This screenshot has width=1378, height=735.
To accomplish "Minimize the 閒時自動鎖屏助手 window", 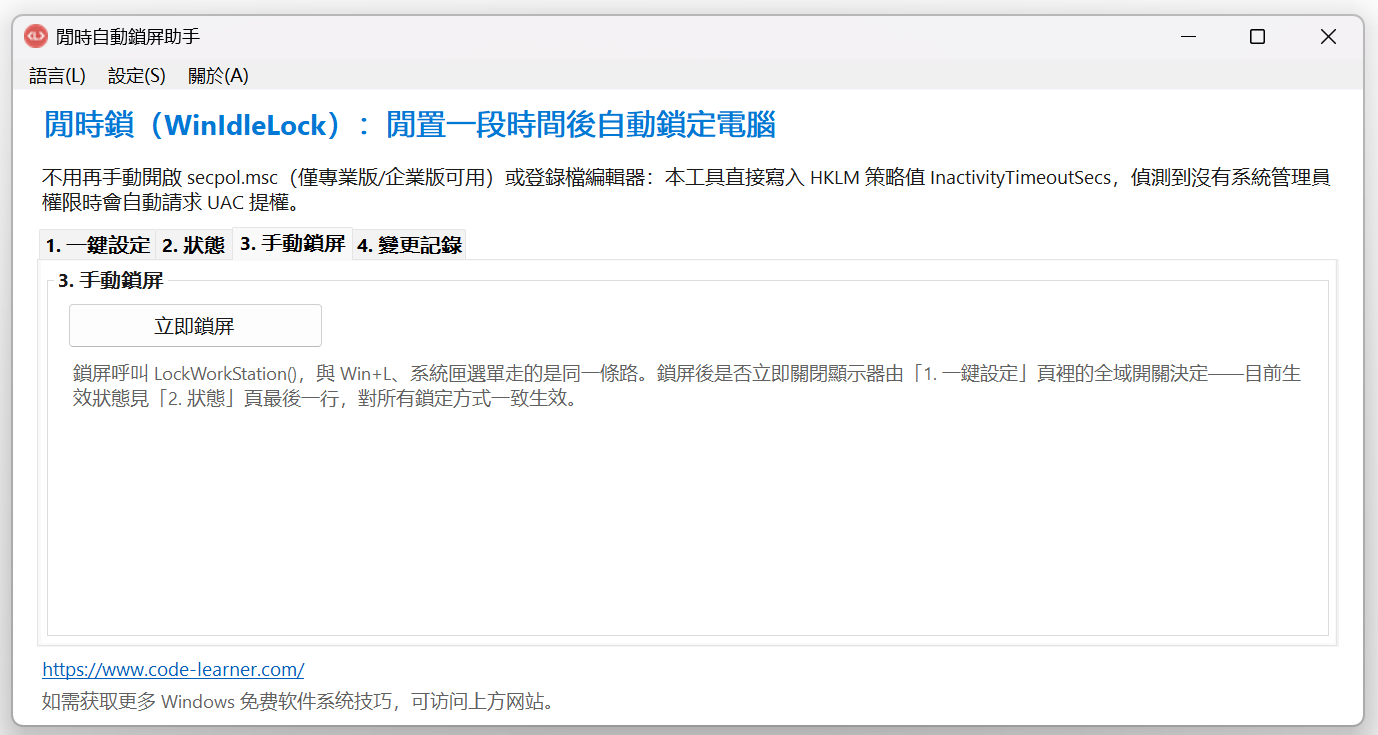I will coord(1188,37).
